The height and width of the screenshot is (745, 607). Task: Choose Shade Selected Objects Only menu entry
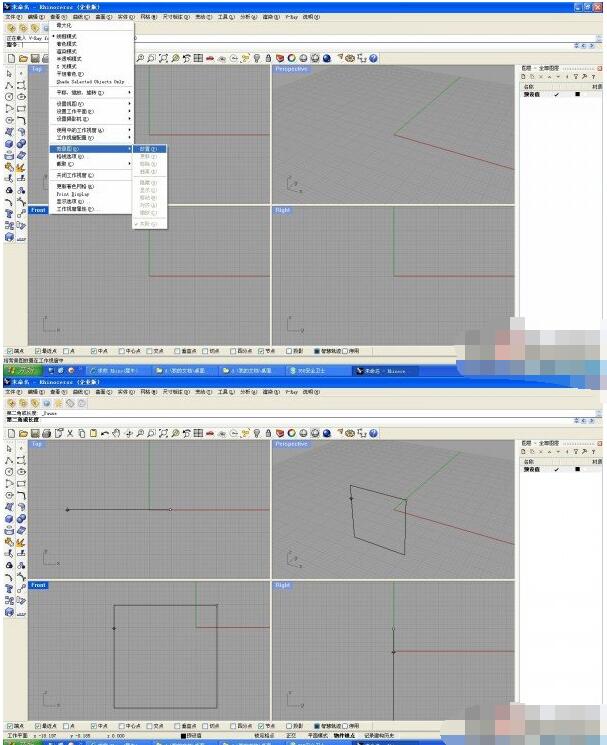[x=92, y=82]
